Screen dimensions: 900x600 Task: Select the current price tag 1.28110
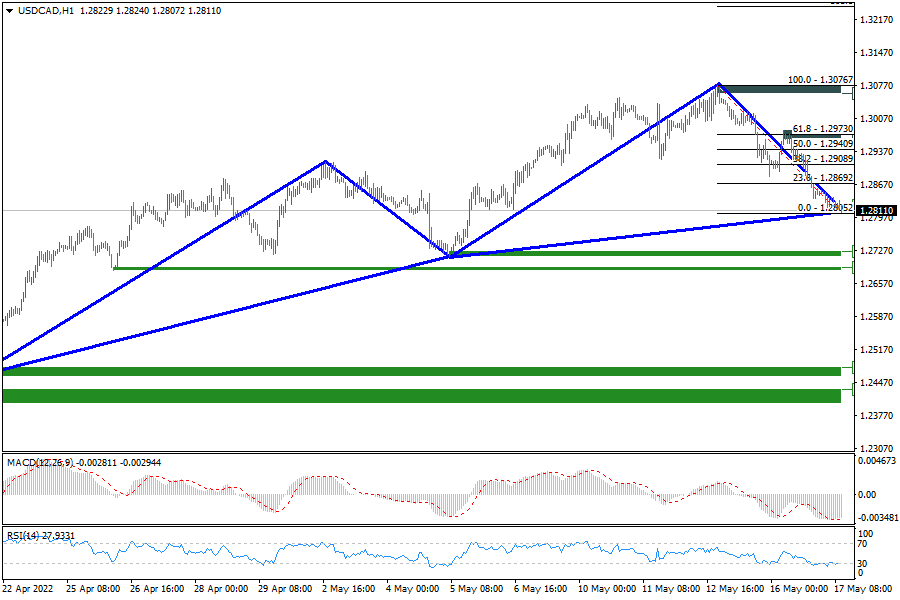(876, 211)
